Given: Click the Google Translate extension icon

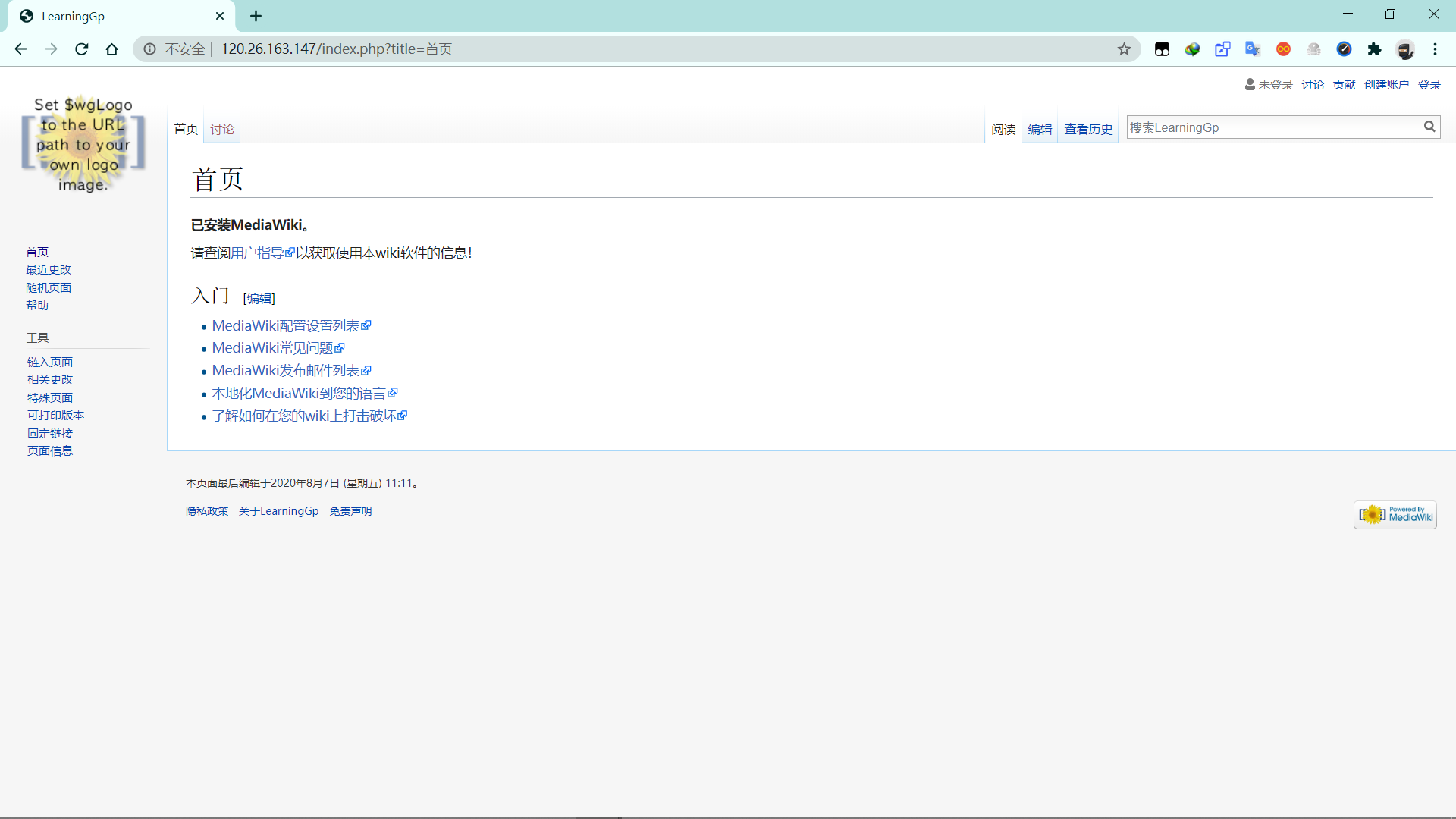Looking at the screenshot, I should [1252, 49].
